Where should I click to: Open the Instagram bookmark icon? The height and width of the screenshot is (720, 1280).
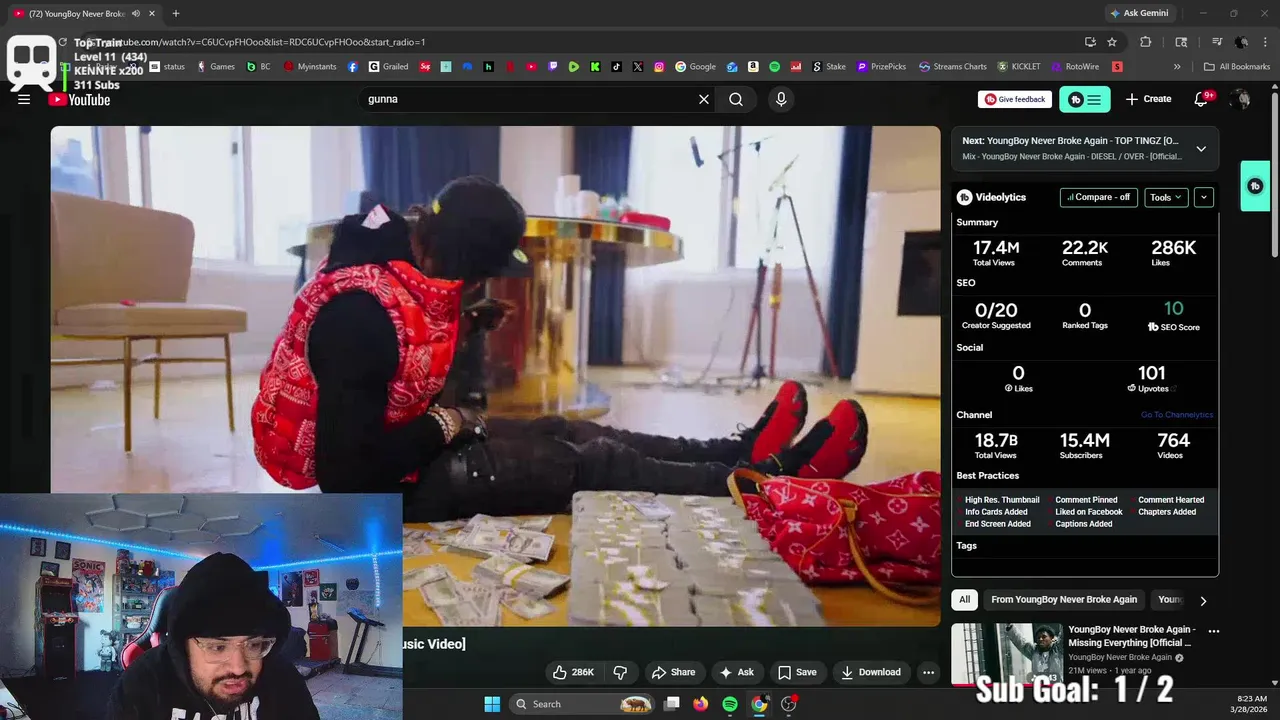pos(659,67)
